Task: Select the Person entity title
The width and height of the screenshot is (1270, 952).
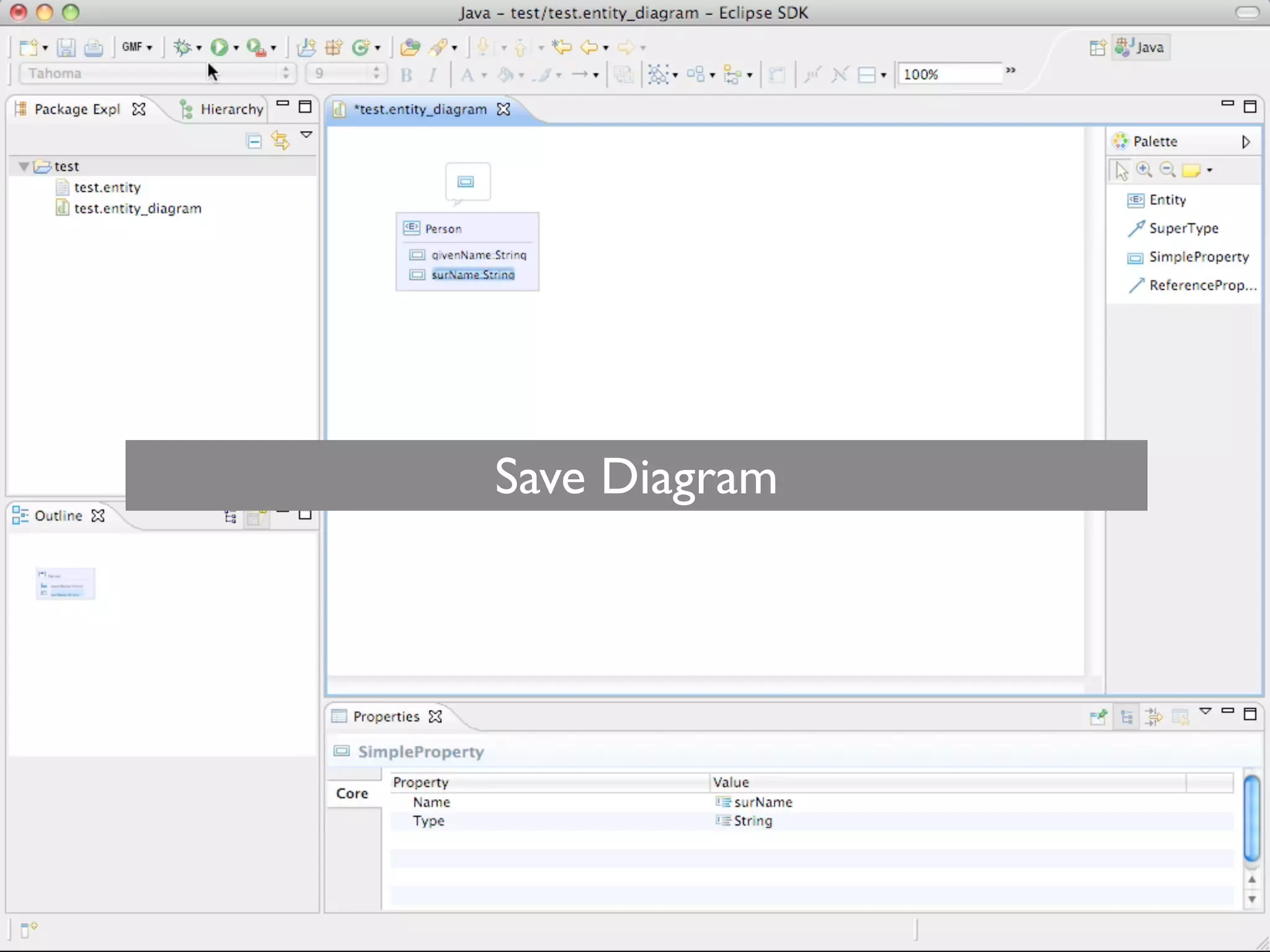Action: 443,229
